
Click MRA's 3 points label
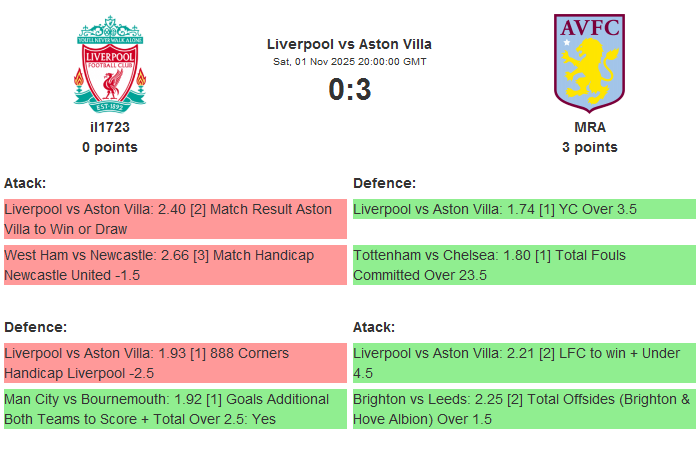pyautogui.click(x=590, y=147)
